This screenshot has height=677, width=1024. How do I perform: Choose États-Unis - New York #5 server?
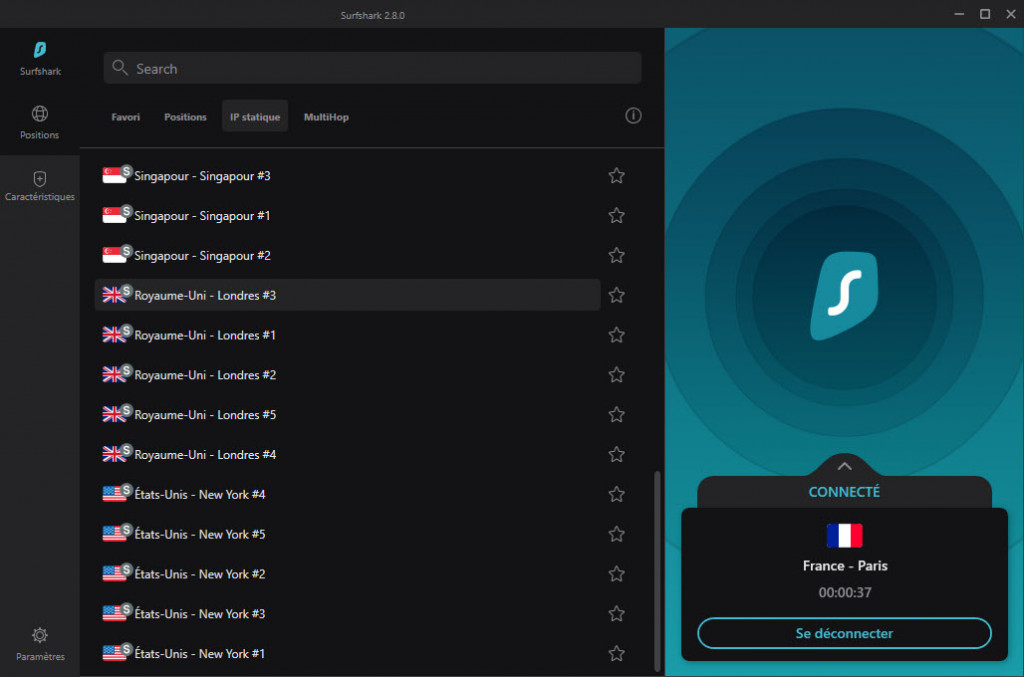coord(347,534)
